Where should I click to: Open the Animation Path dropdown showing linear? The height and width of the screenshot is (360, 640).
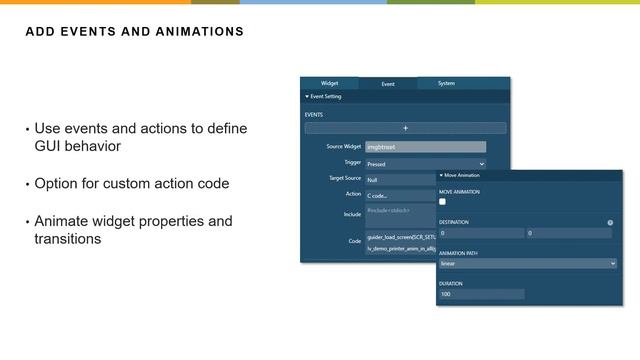click(528, 264)
